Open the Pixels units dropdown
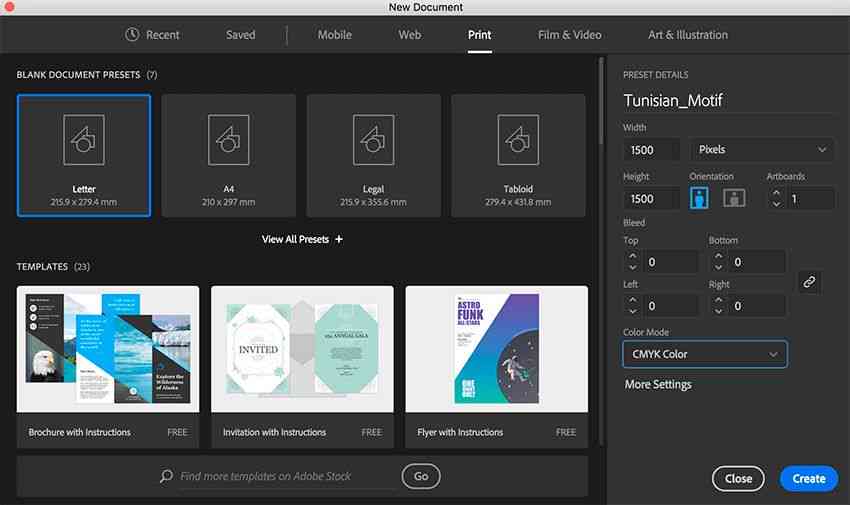This screenshot has width=850, height=505. pyautogui.click(x=762, y=150)
